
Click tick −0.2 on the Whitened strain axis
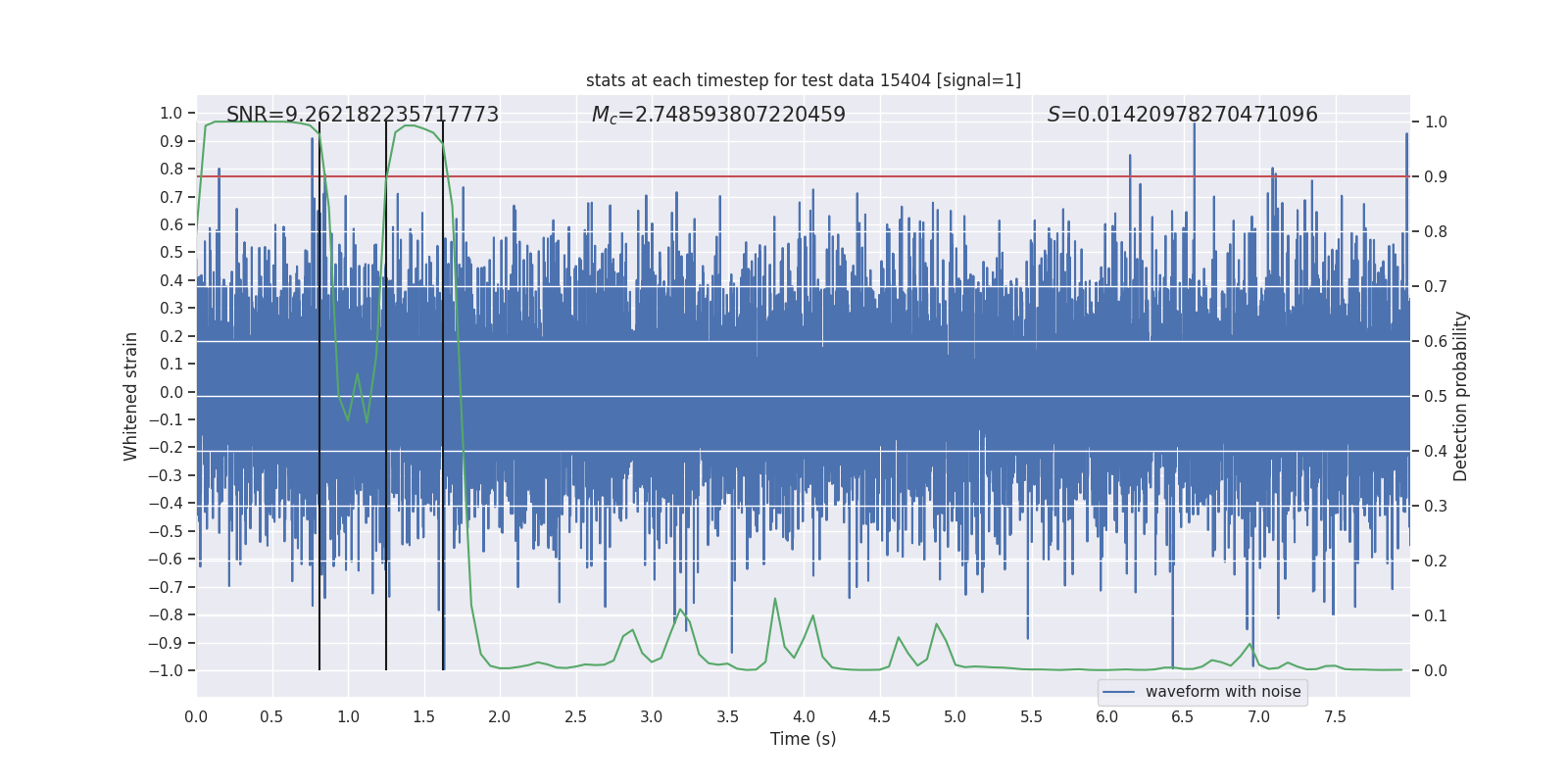(166, 448)
